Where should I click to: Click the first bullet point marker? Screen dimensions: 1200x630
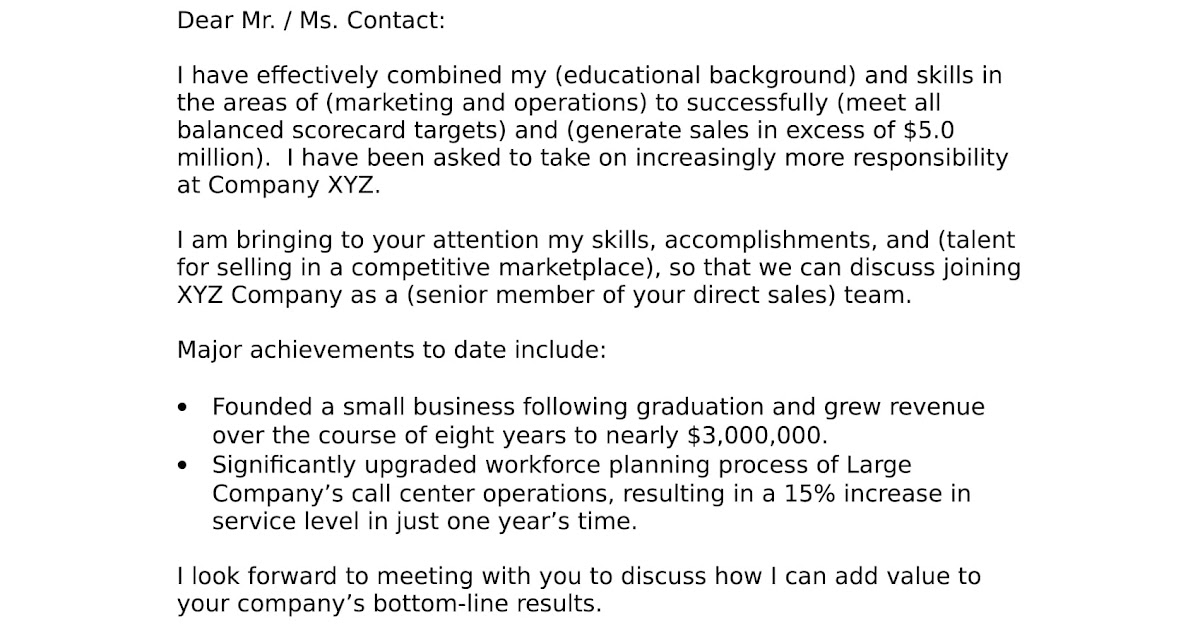point(182,408)
